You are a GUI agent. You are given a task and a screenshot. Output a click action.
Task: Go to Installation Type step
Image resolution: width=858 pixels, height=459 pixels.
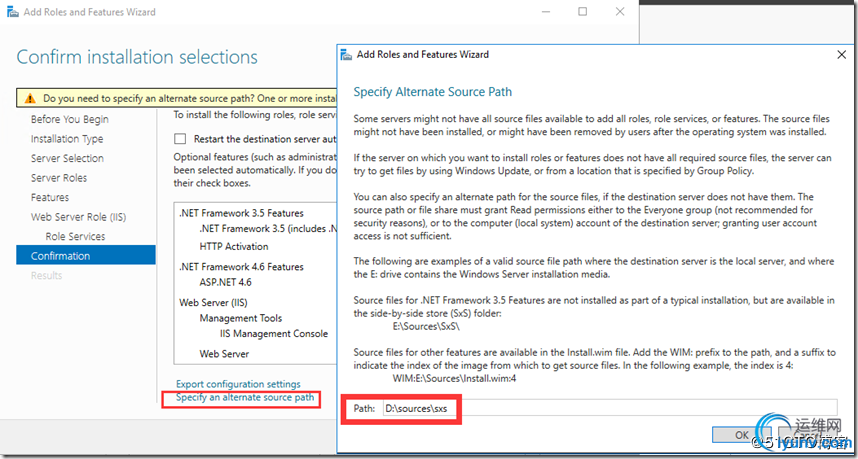[67, 139]
